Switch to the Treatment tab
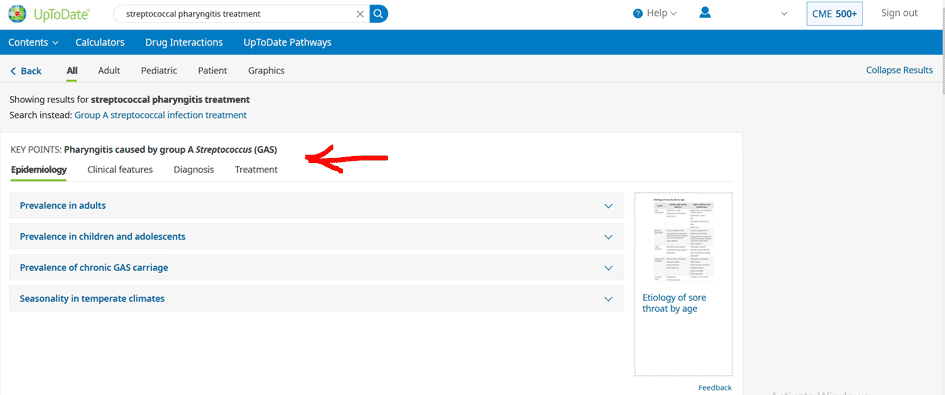 [x=256, y=169]
